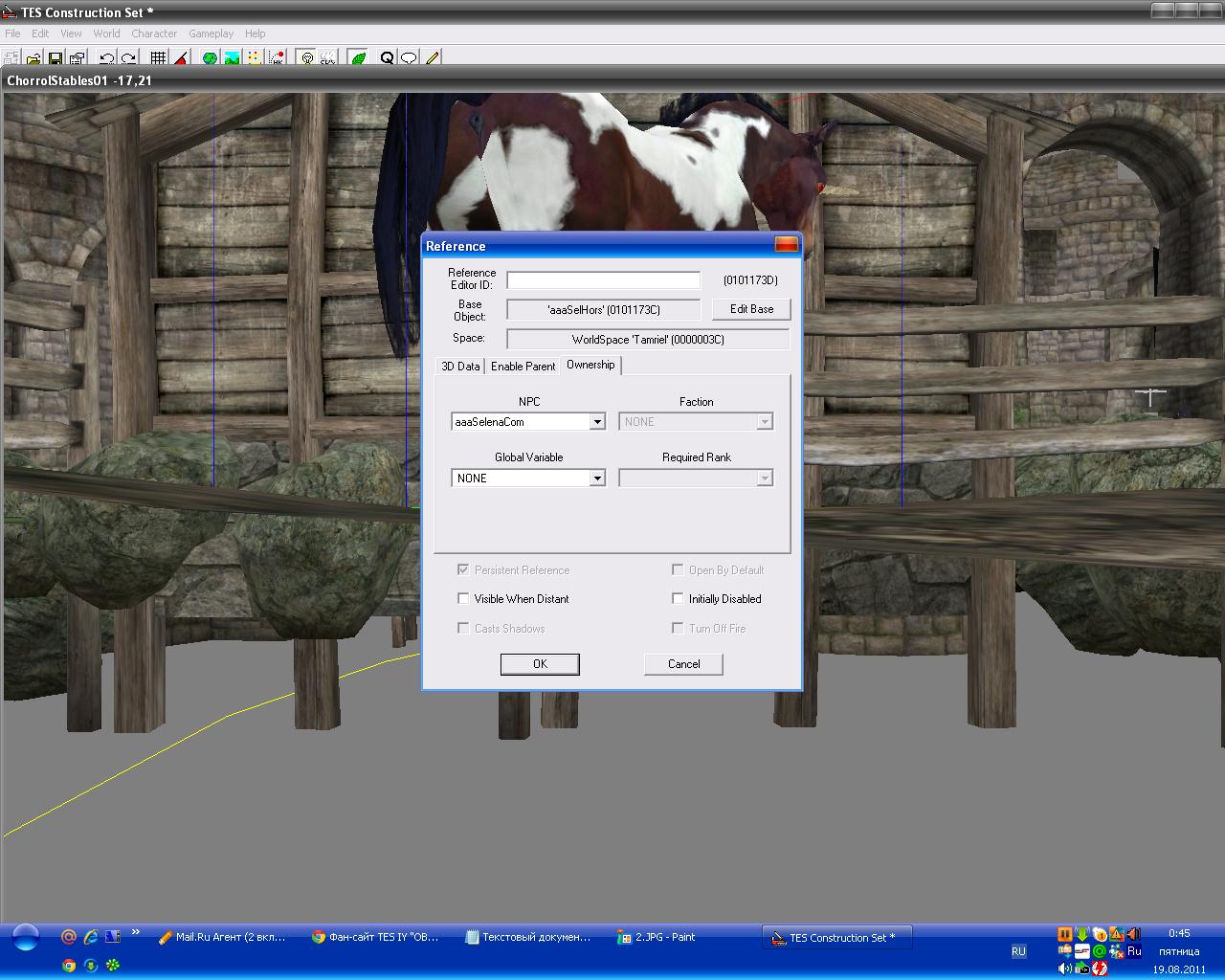Open Landscape editing from the toolbar
Screen dimensions: 1225x980
click(x=232, y=58)
